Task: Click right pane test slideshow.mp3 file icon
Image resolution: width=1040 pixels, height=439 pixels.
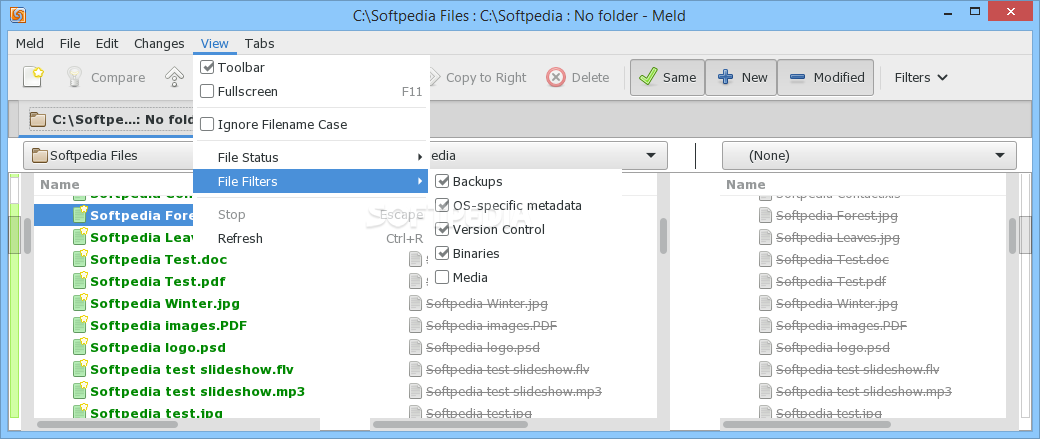Action: (x=765, y=391)
